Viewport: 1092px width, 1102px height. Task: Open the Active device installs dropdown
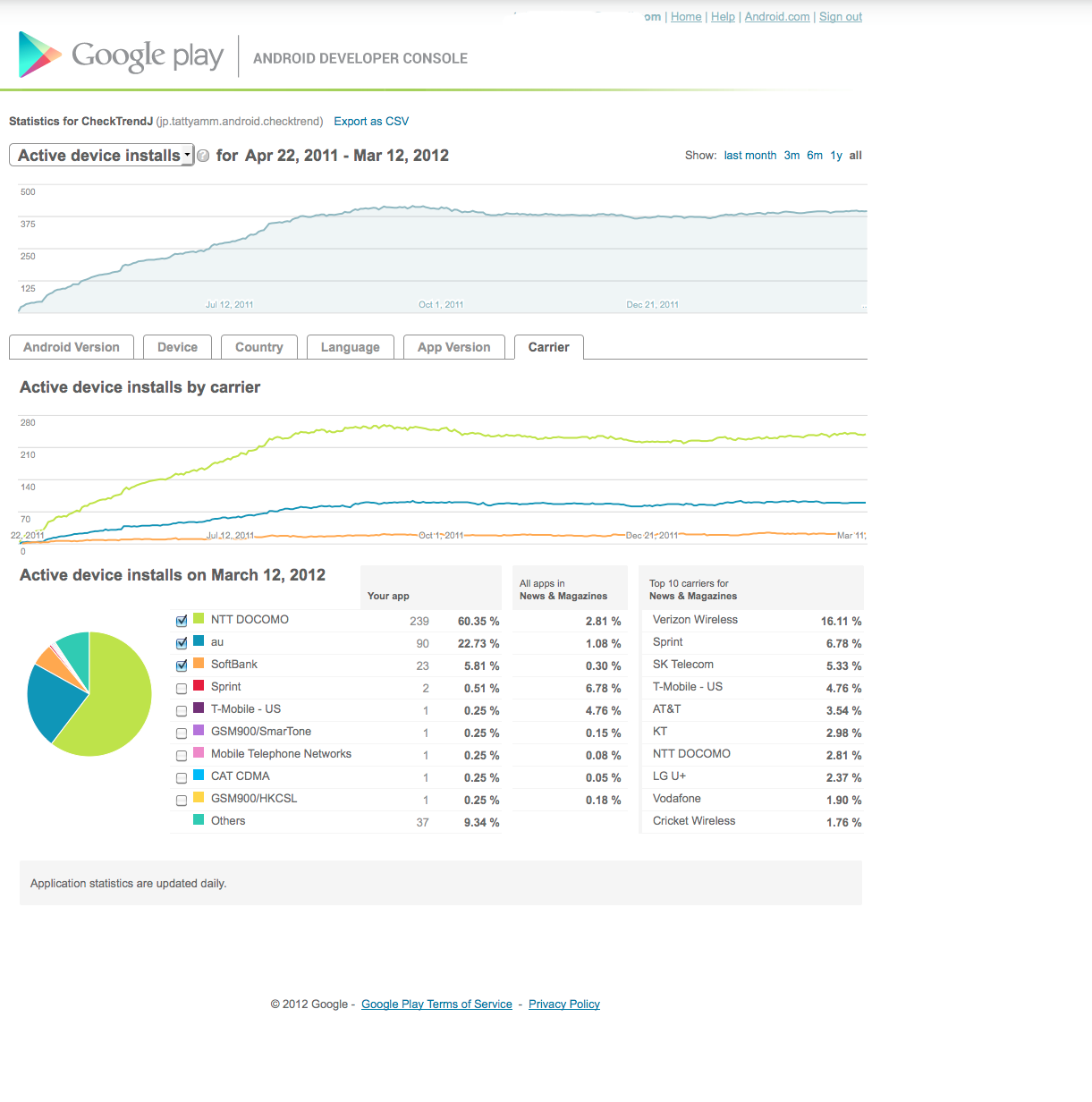(x=102, y=156)
